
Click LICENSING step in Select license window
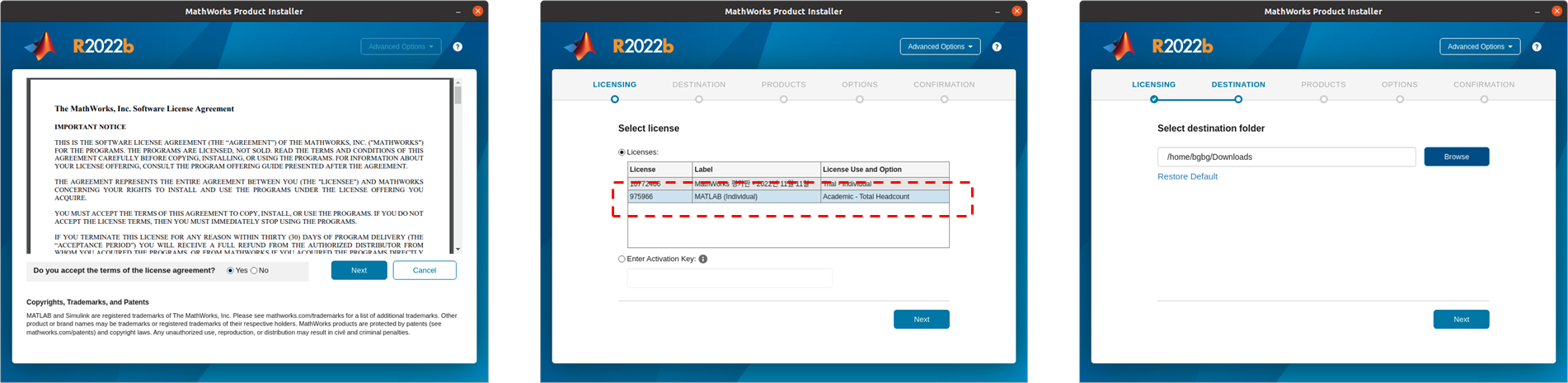pyautogui.click(x=614, y=85)
